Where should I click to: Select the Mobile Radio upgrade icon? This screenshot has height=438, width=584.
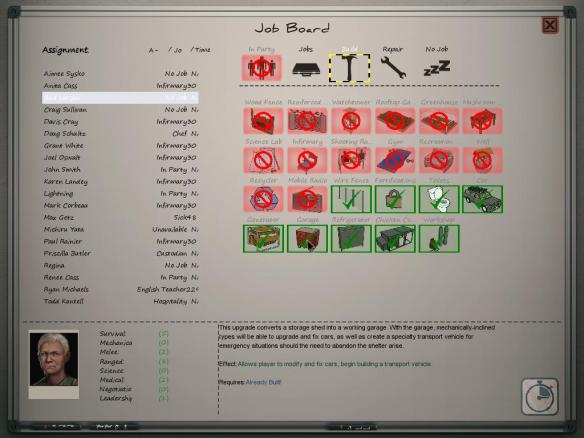click(307, 199)
